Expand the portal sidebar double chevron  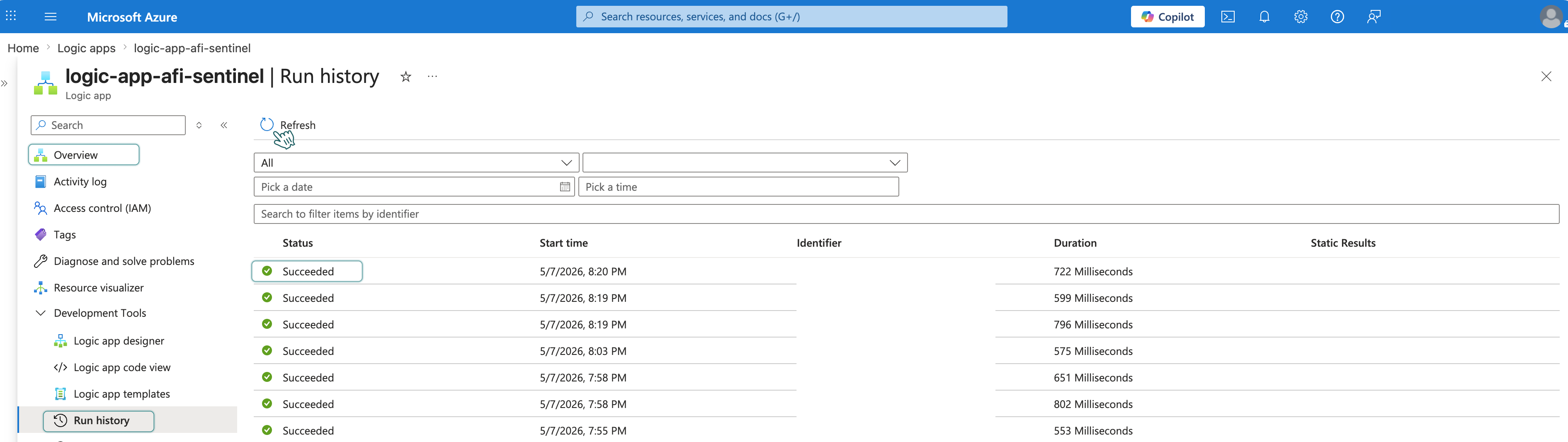tap(4, 83)
